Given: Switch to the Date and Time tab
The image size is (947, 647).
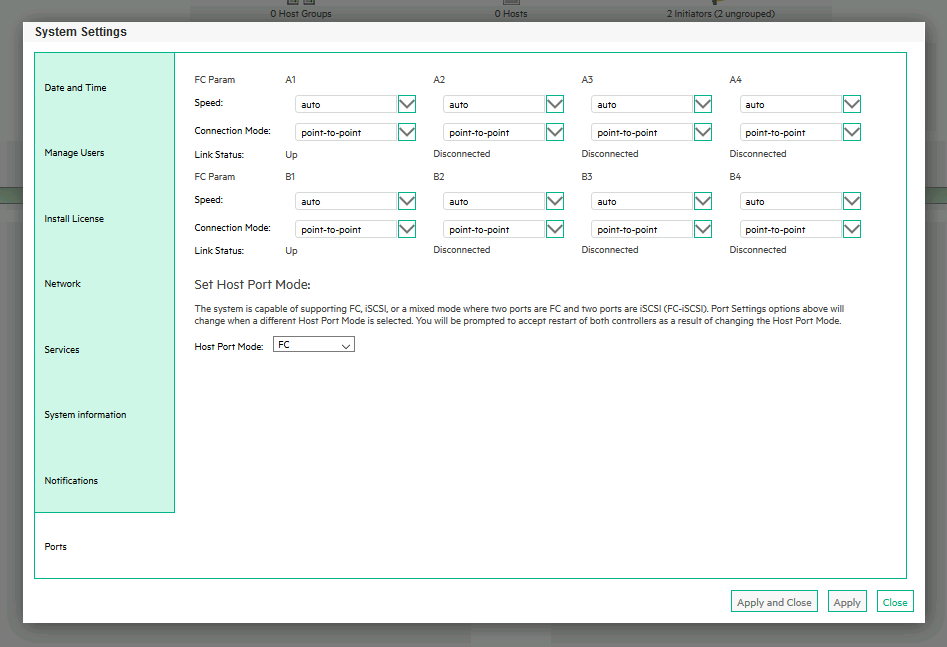Looking at the screenshot, I should point(104,88).
